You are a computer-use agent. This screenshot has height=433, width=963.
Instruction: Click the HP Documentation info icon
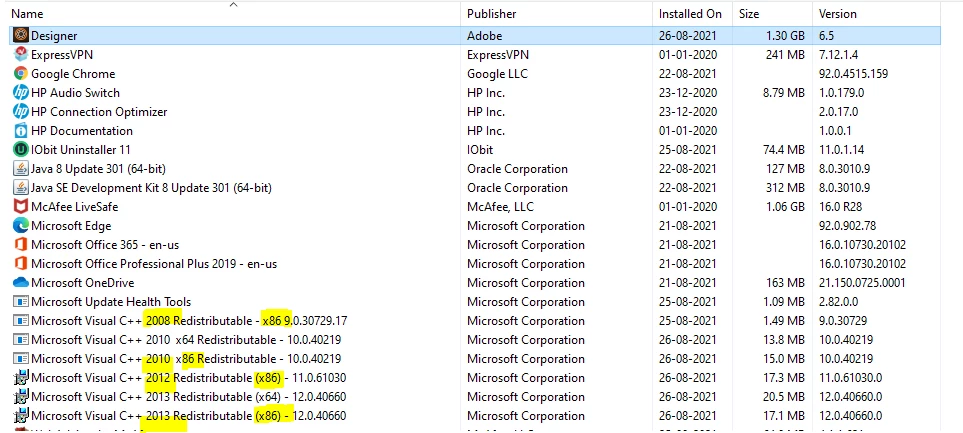pyautogui.click(x=21, y=131)
